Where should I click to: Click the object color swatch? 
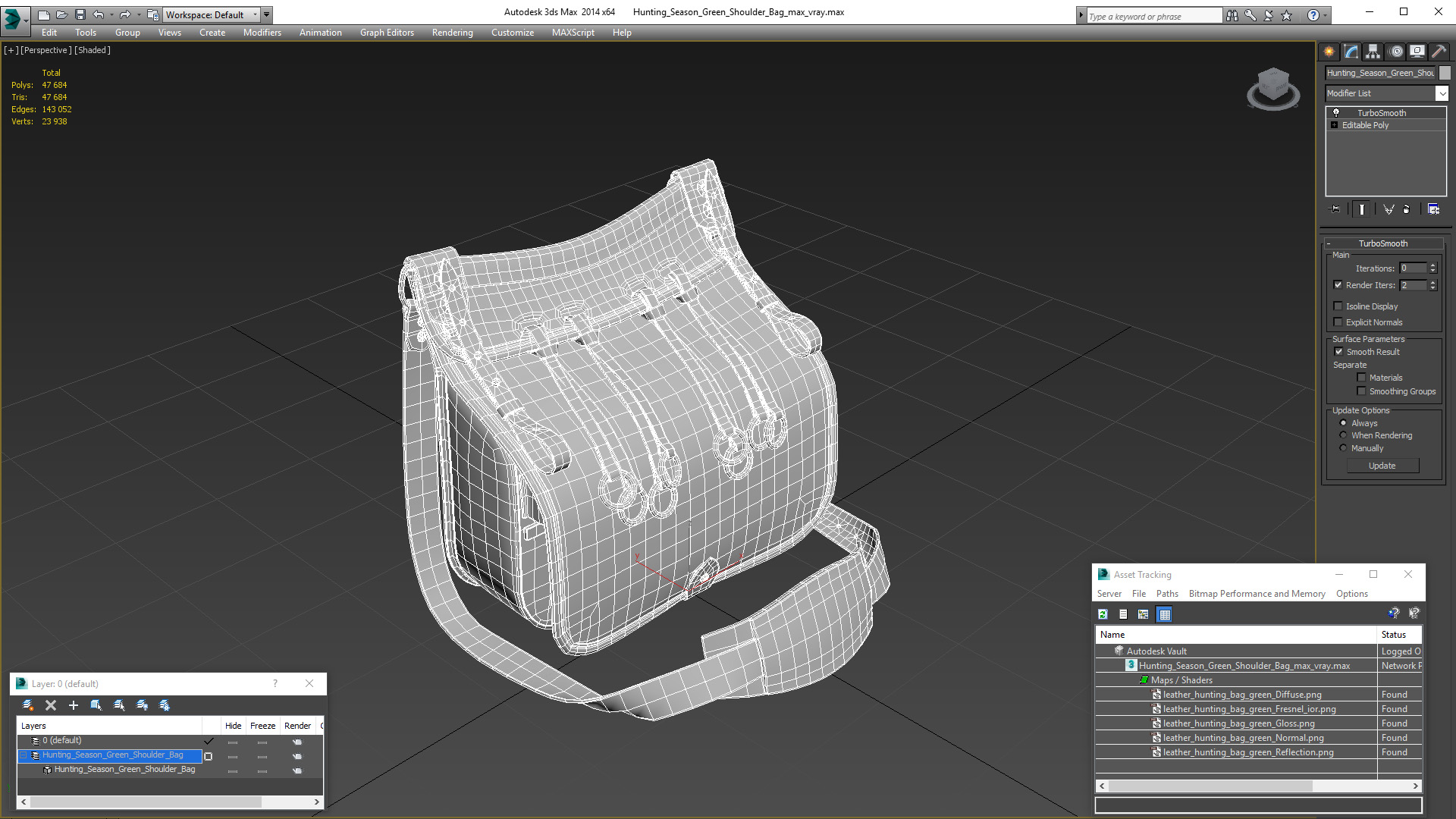tap(1445, 73)
